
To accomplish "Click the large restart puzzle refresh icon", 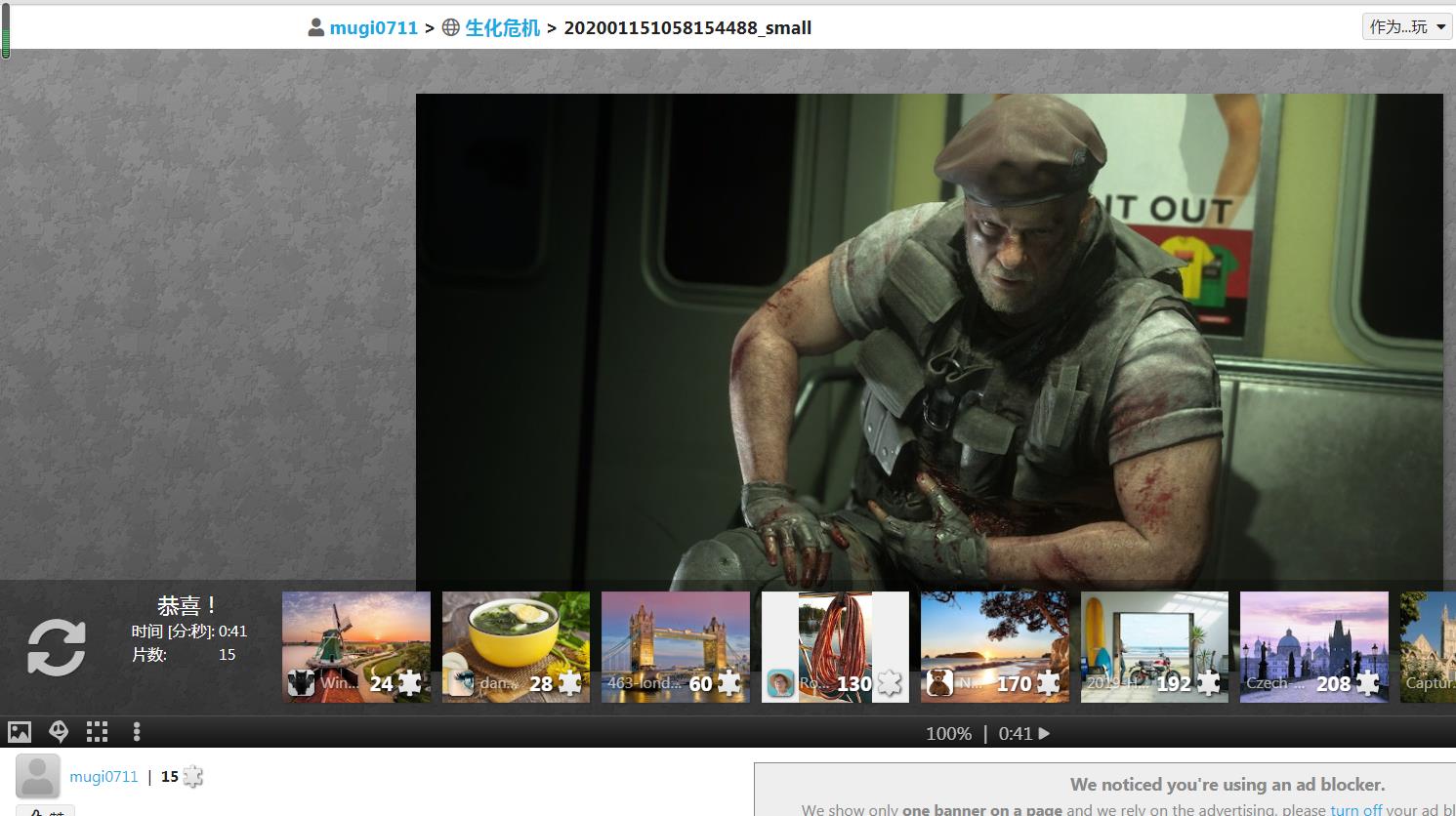I will click(x=56, y=647).
